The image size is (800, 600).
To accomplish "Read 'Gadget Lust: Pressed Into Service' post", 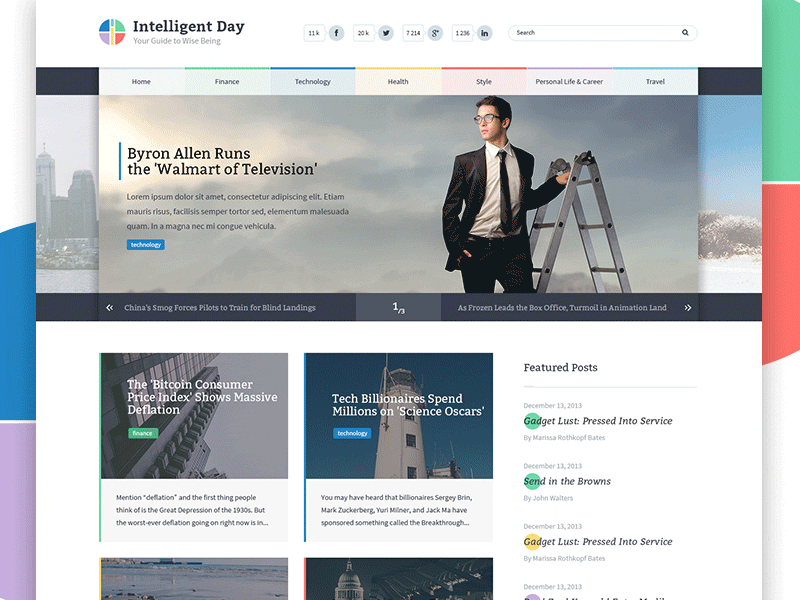I will [x=597, y=421].
